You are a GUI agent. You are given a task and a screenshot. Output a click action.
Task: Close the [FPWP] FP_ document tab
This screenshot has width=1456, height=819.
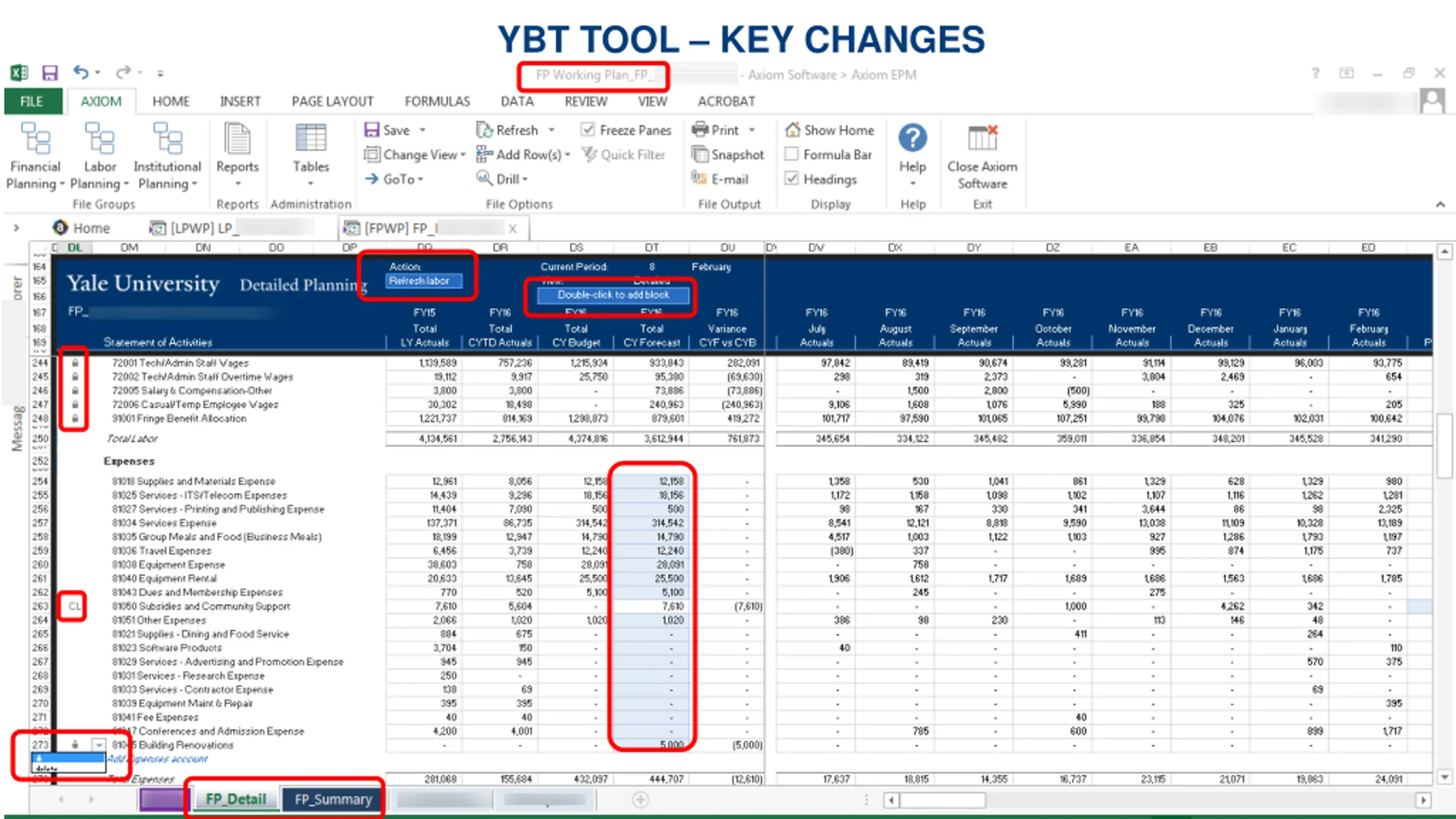pos(512,229)
